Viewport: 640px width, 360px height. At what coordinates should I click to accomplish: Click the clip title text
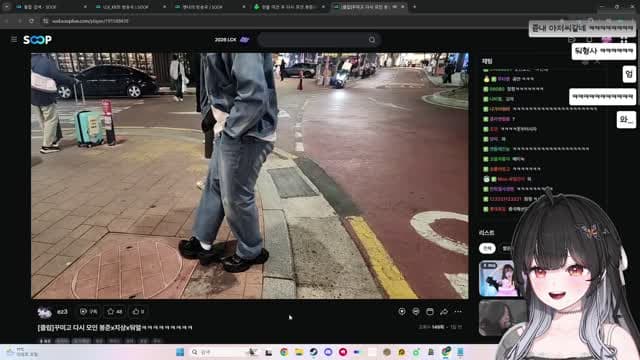coord(115,327)
